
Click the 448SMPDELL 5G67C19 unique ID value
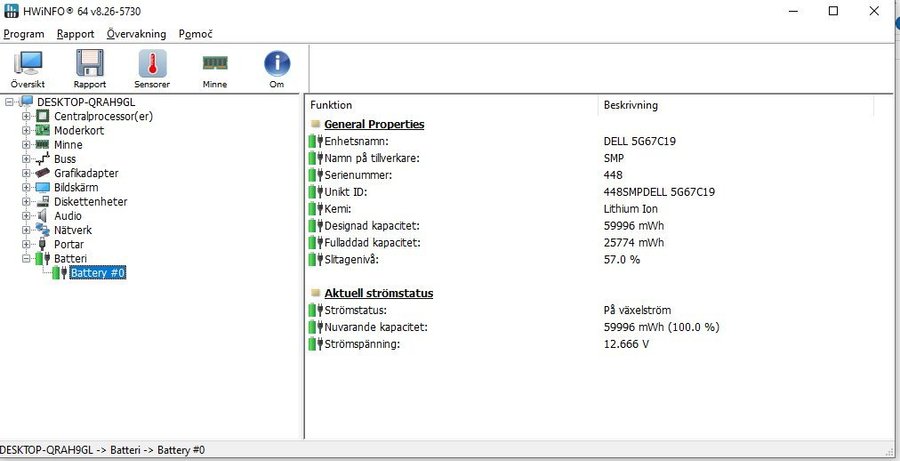pos(659,192)
